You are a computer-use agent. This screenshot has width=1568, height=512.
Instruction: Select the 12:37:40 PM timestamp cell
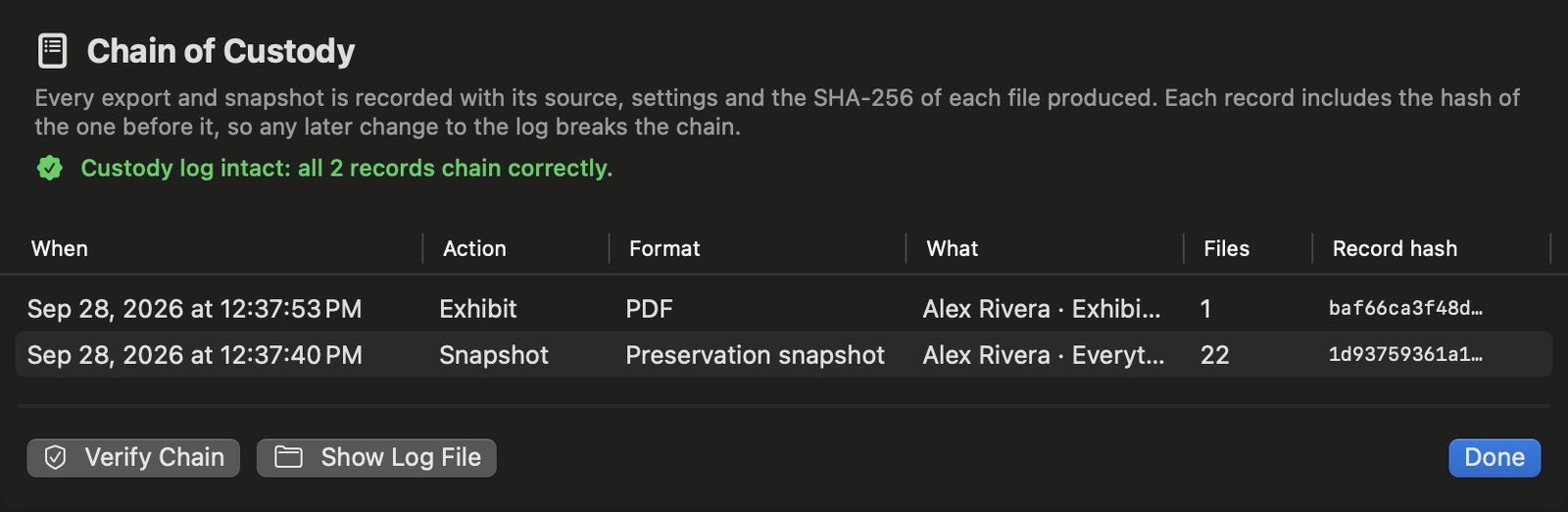coord(195,355)
